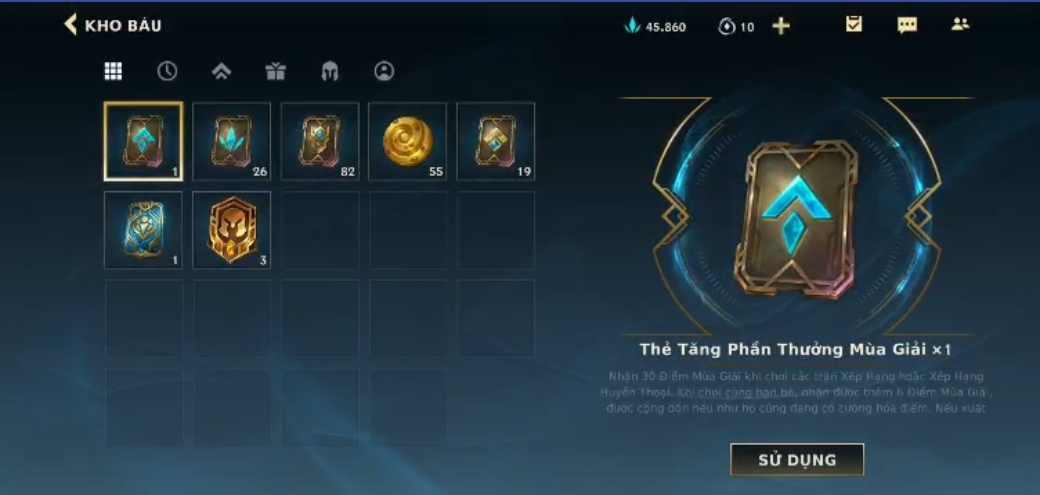Select the blue glowing card item
Screen dimensions: 1040x495
coord(143,230)
